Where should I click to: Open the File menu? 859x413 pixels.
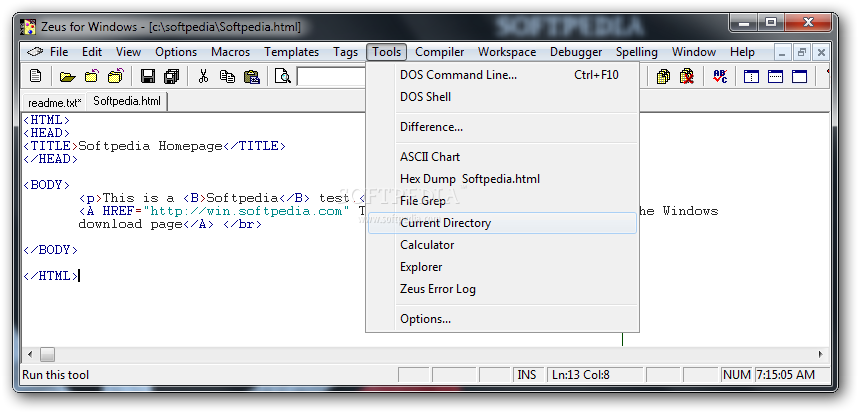click(x=59, y=52)
